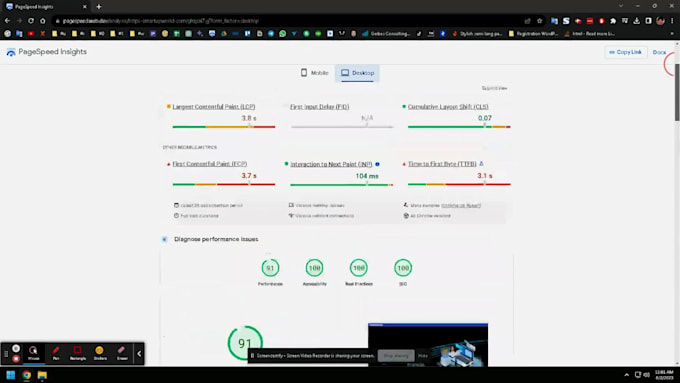Reload the page
This screenshot has width=680, height=383.
click(31, 21)
